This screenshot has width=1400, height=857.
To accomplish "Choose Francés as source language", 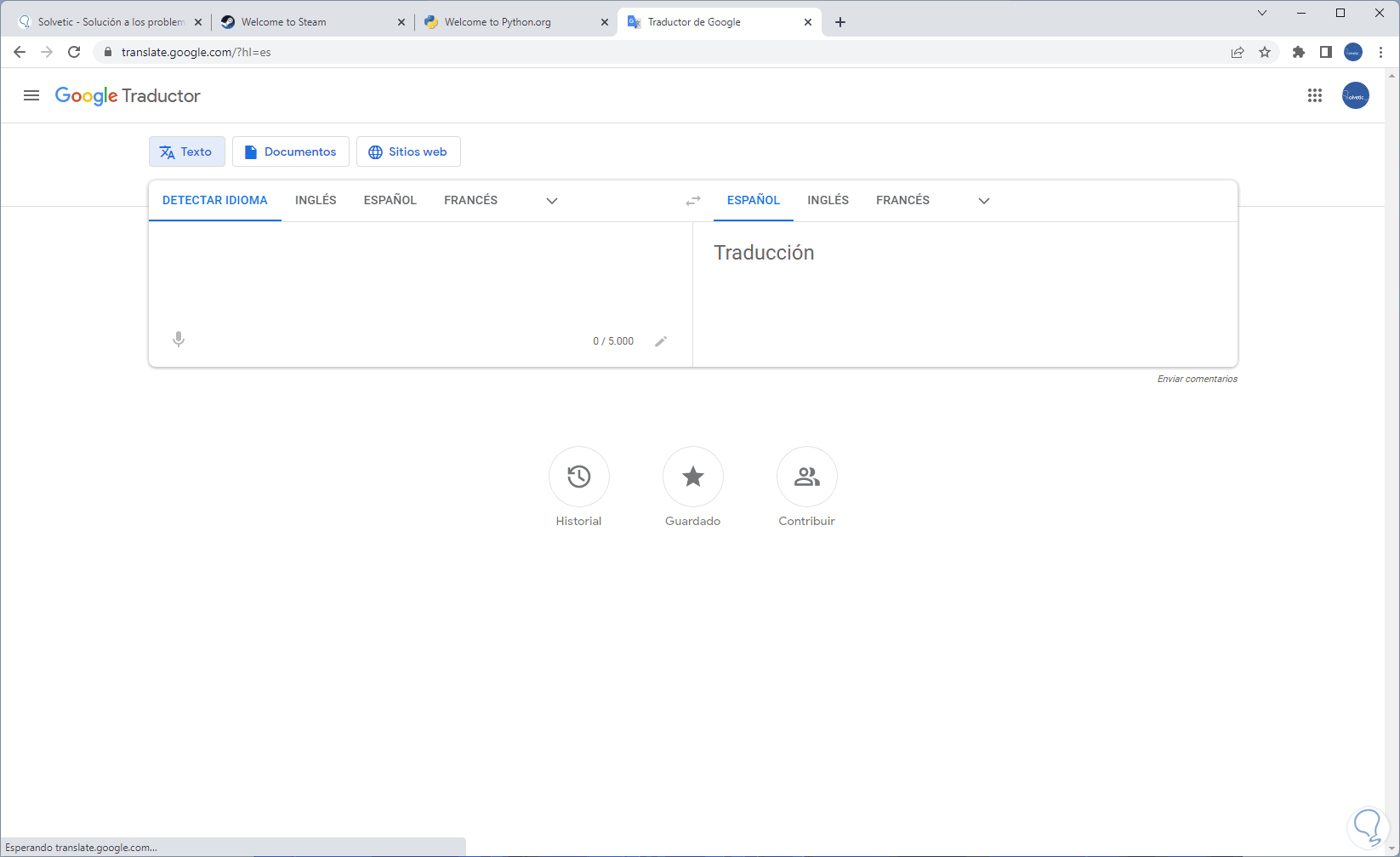I will pos(471,201).
